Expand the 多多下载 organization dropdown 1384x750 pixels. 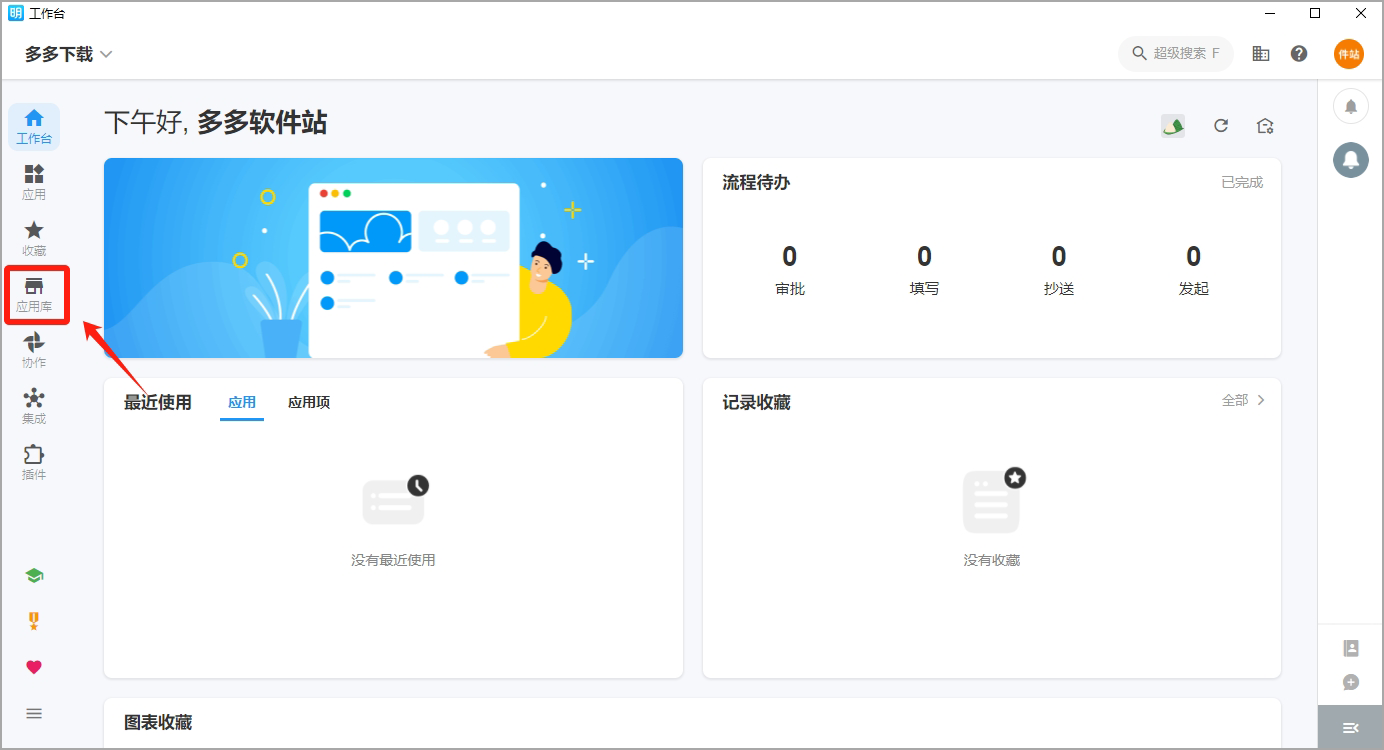pos(68,54)
